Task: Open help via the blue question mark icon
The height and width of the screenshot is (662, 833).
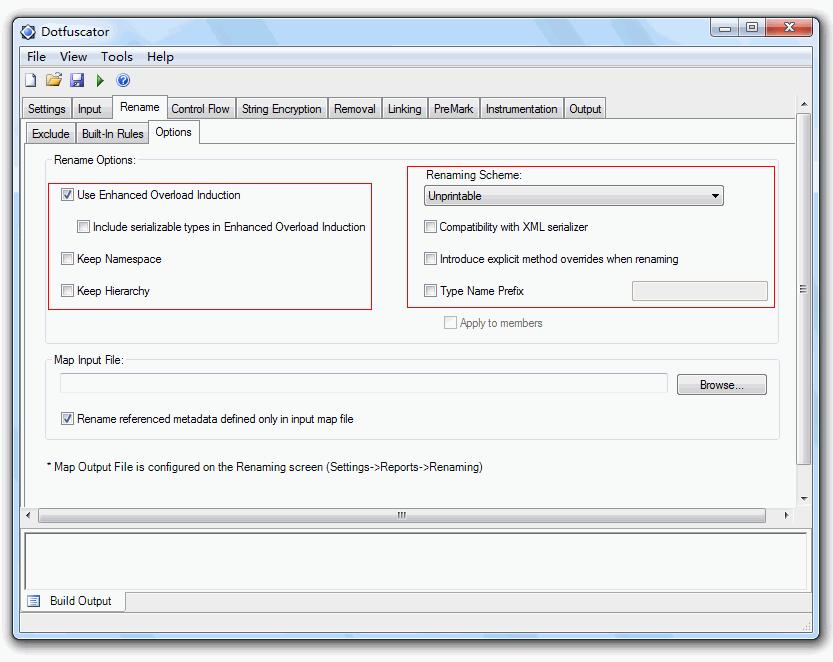Action: pos(123,80)
